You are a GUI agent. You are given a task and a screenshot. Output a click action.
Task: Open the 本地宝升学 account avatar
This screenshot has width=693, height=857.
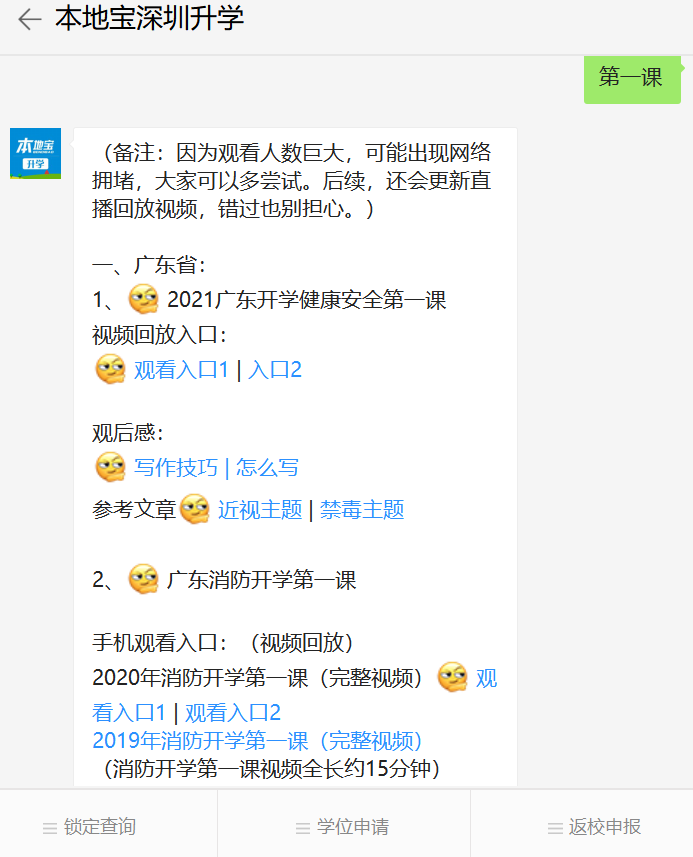tap(36, 154)
